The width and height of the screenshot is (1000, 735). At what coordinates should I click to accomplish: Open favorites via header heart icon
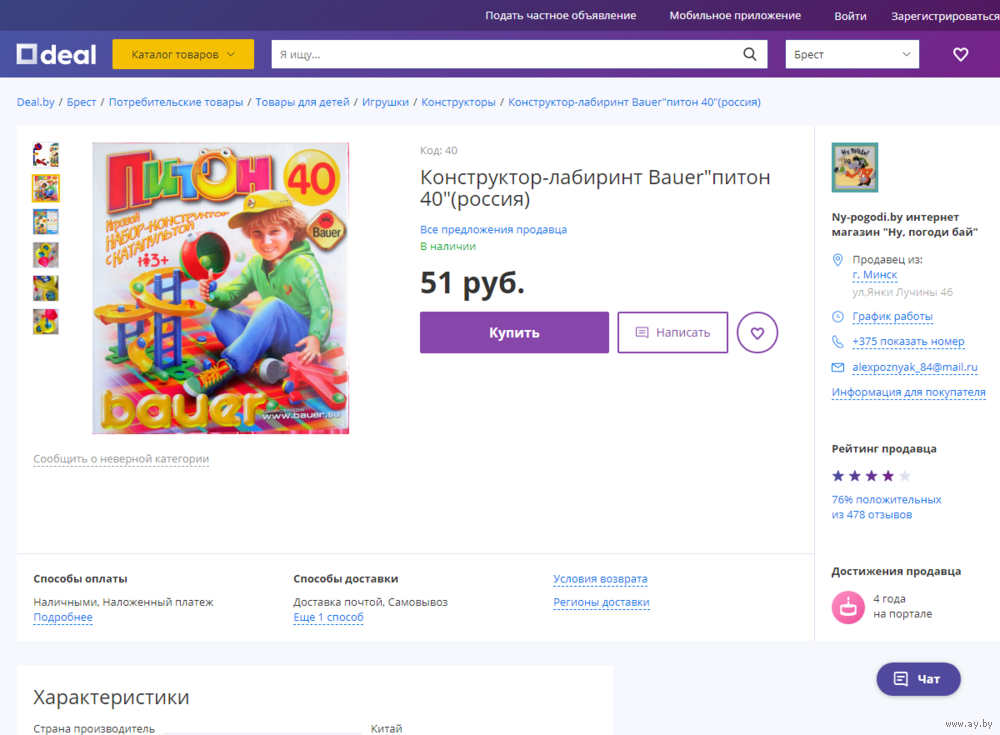click(960, 54)
